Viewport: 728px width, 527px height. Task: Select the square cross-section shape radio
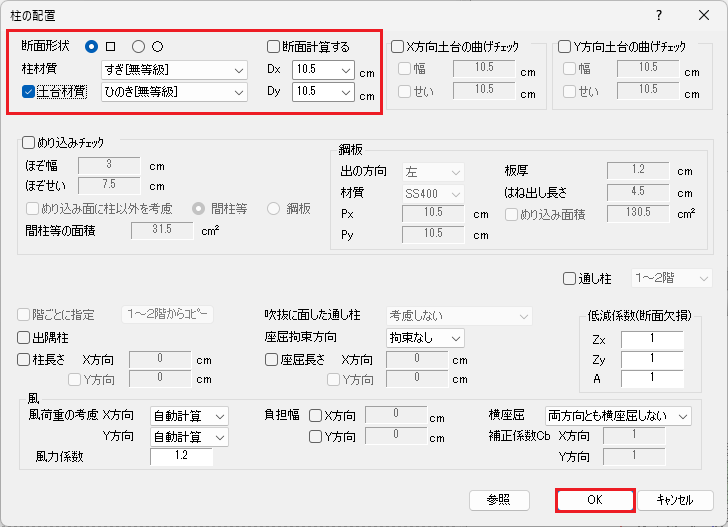pyautogui.click(x=92, y=46)
